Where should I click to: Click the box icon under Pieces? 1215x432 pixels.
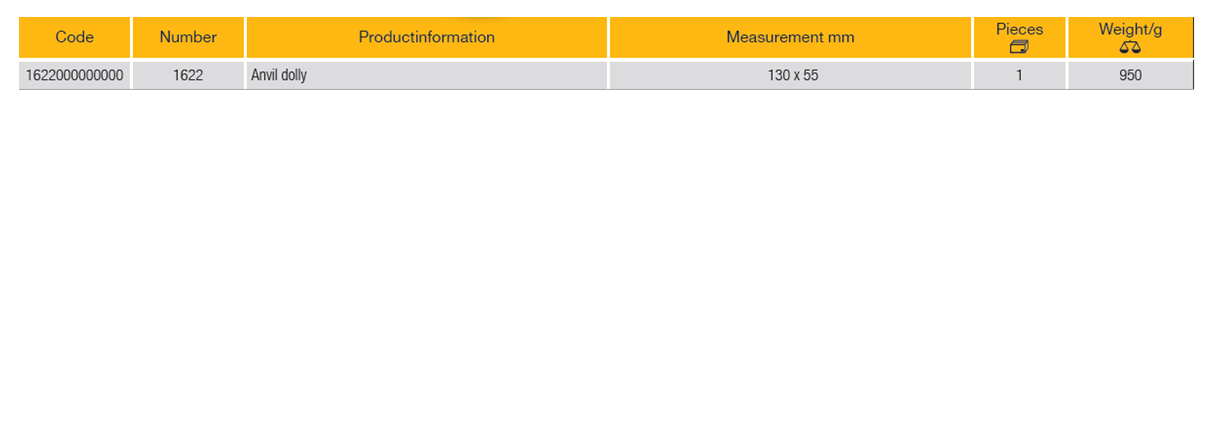(x=1019, y=47)
